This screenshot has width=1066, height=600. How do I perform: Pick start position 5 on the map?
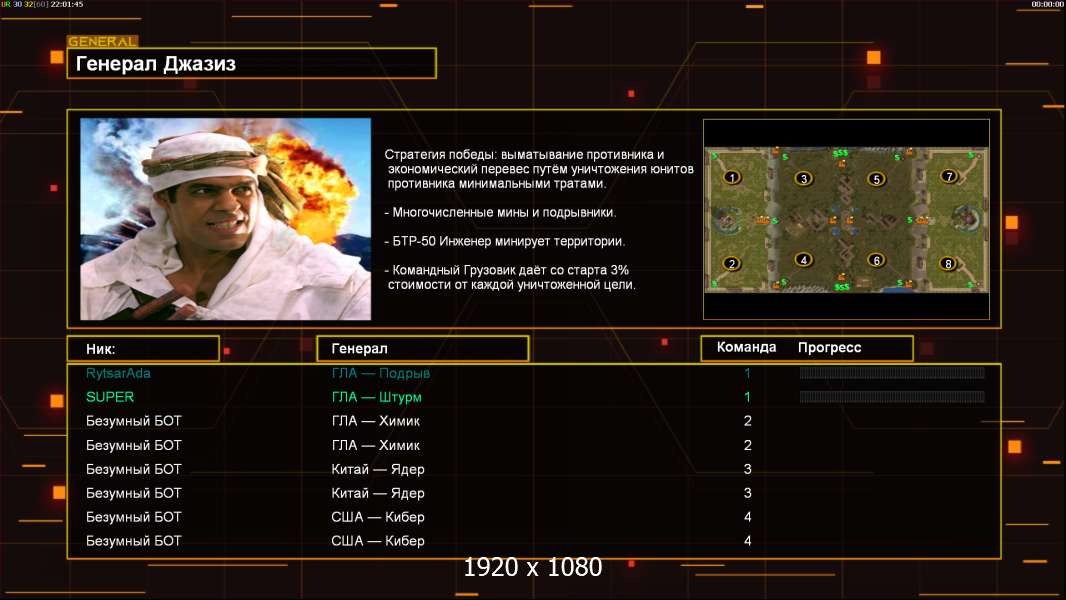(x=876, y=179)
